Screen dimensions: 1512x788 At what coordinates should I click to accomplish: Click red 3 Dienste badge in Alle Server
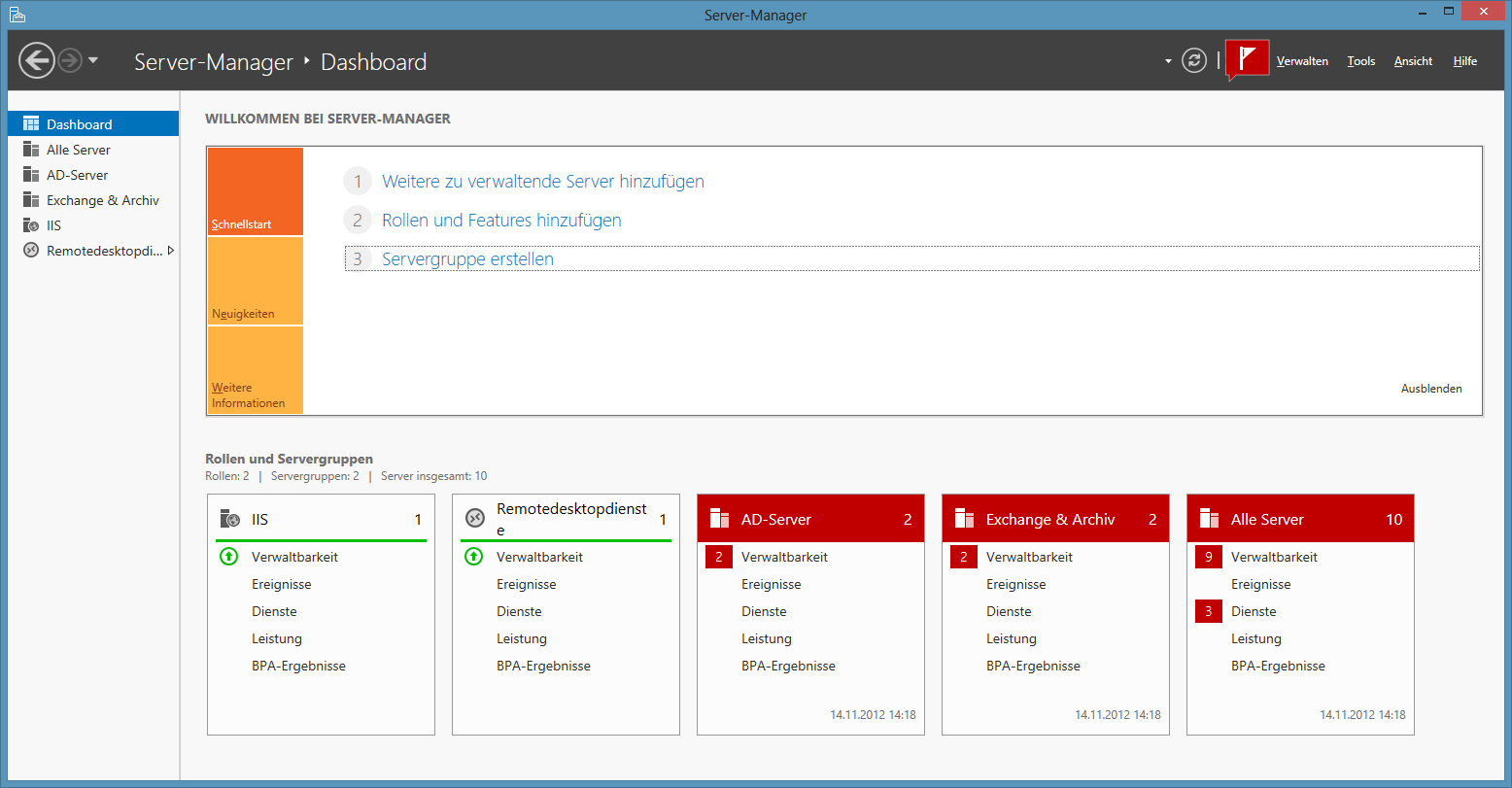click(1209, 611)
